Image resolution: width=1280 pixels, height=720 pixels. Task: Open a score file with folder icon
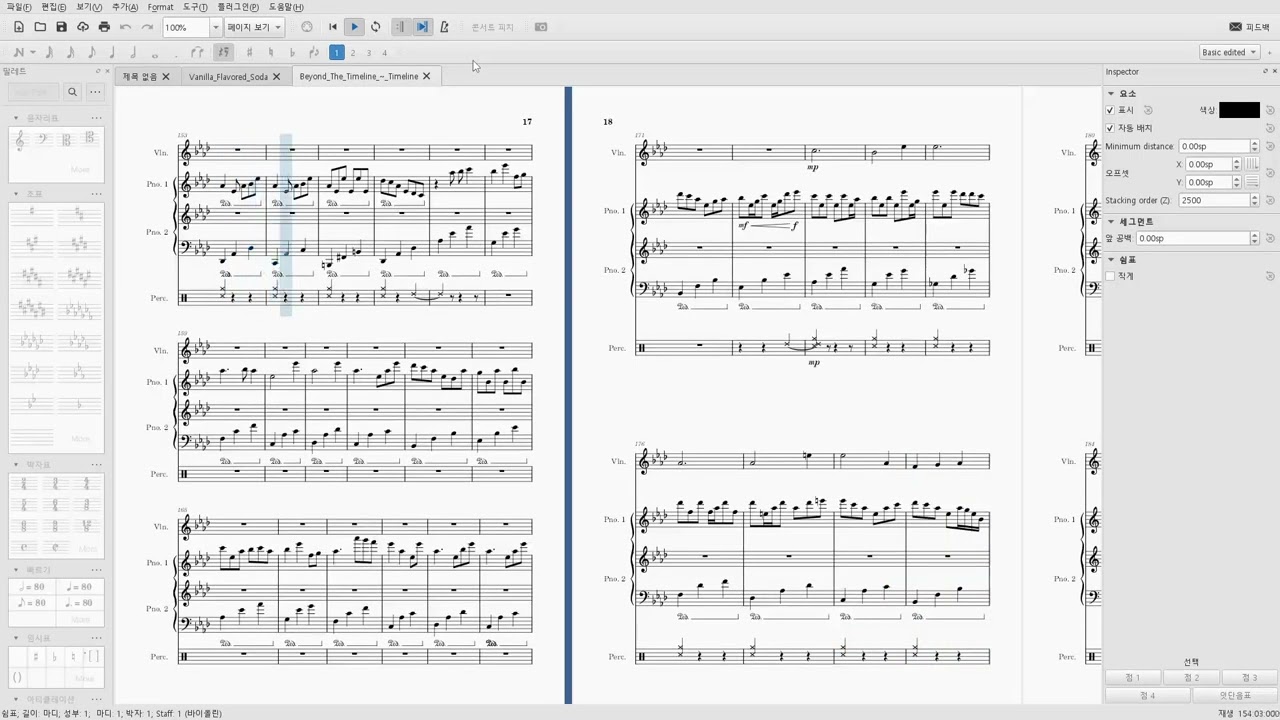point(40,27)
